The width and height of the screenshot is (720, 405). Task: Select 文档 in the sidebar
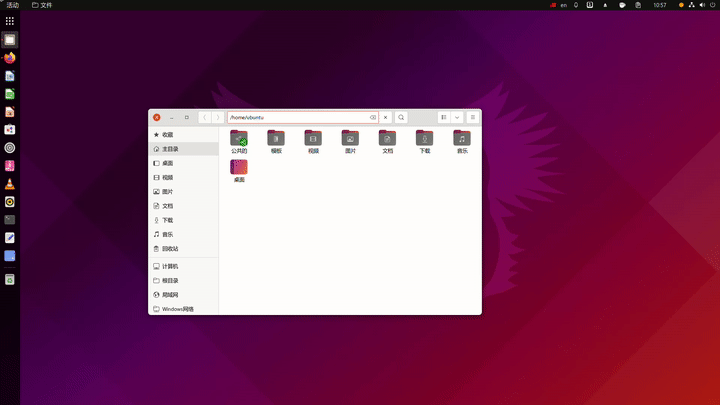(x=184, y=206)
